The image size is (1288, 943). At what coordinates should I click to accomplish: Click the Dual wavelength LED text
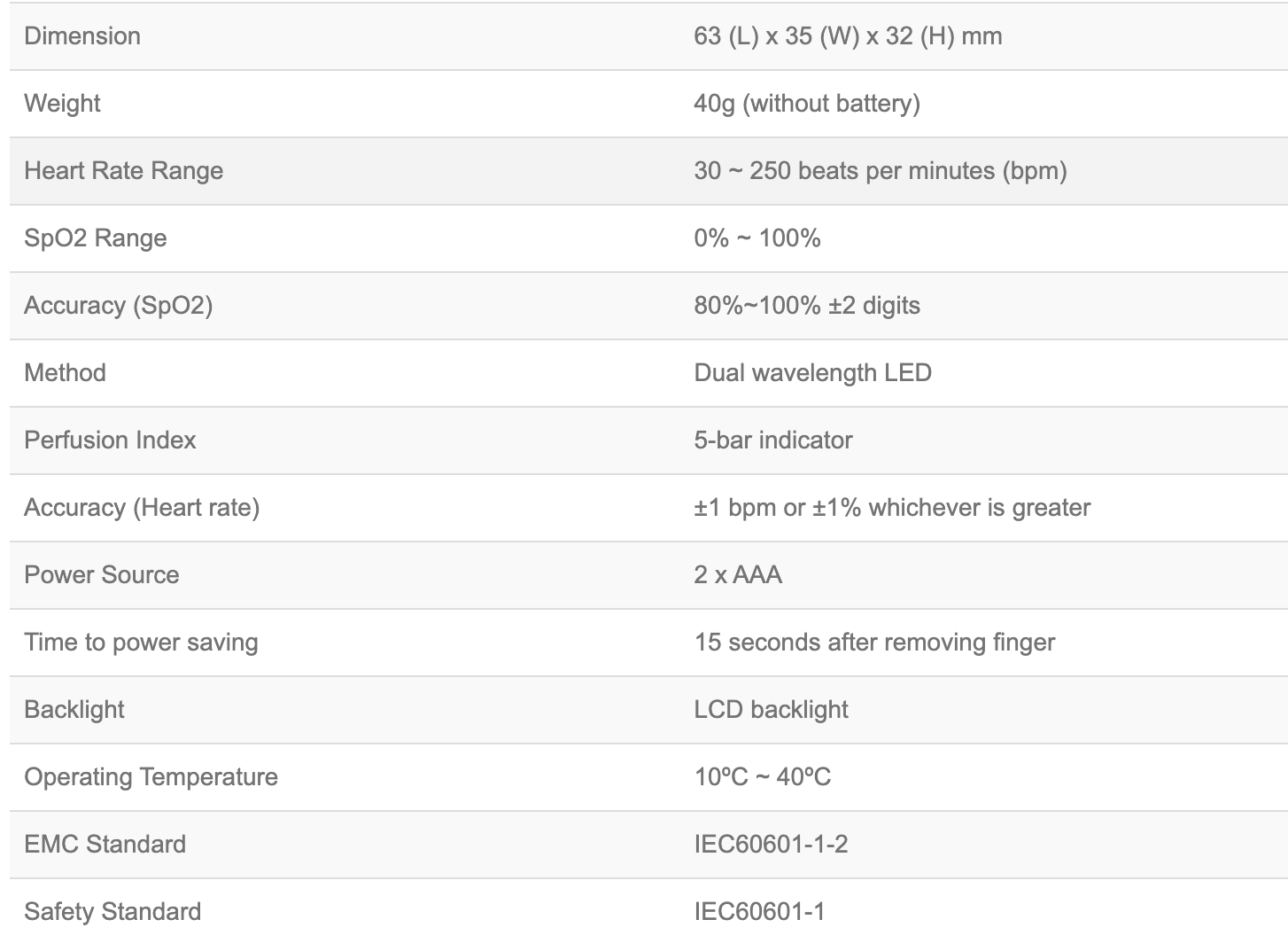(x=812, y=373)
